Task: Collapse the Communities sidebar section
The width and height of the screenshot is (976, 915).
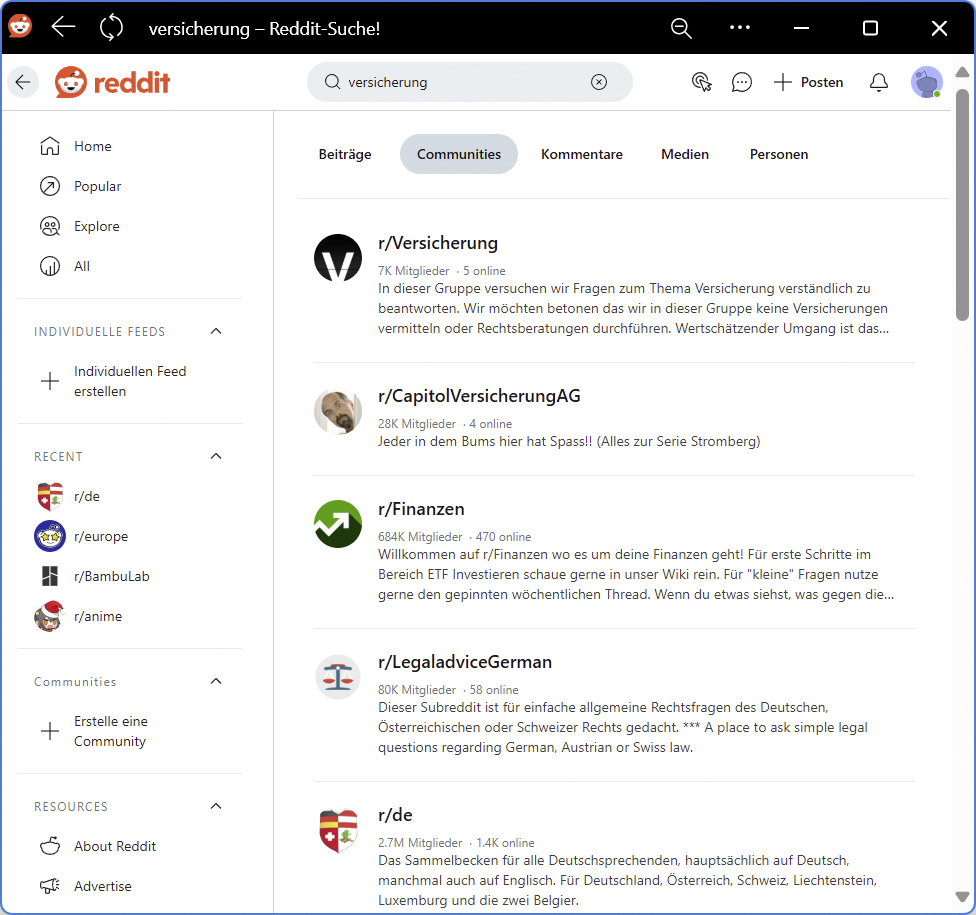Action: (216, 681)
